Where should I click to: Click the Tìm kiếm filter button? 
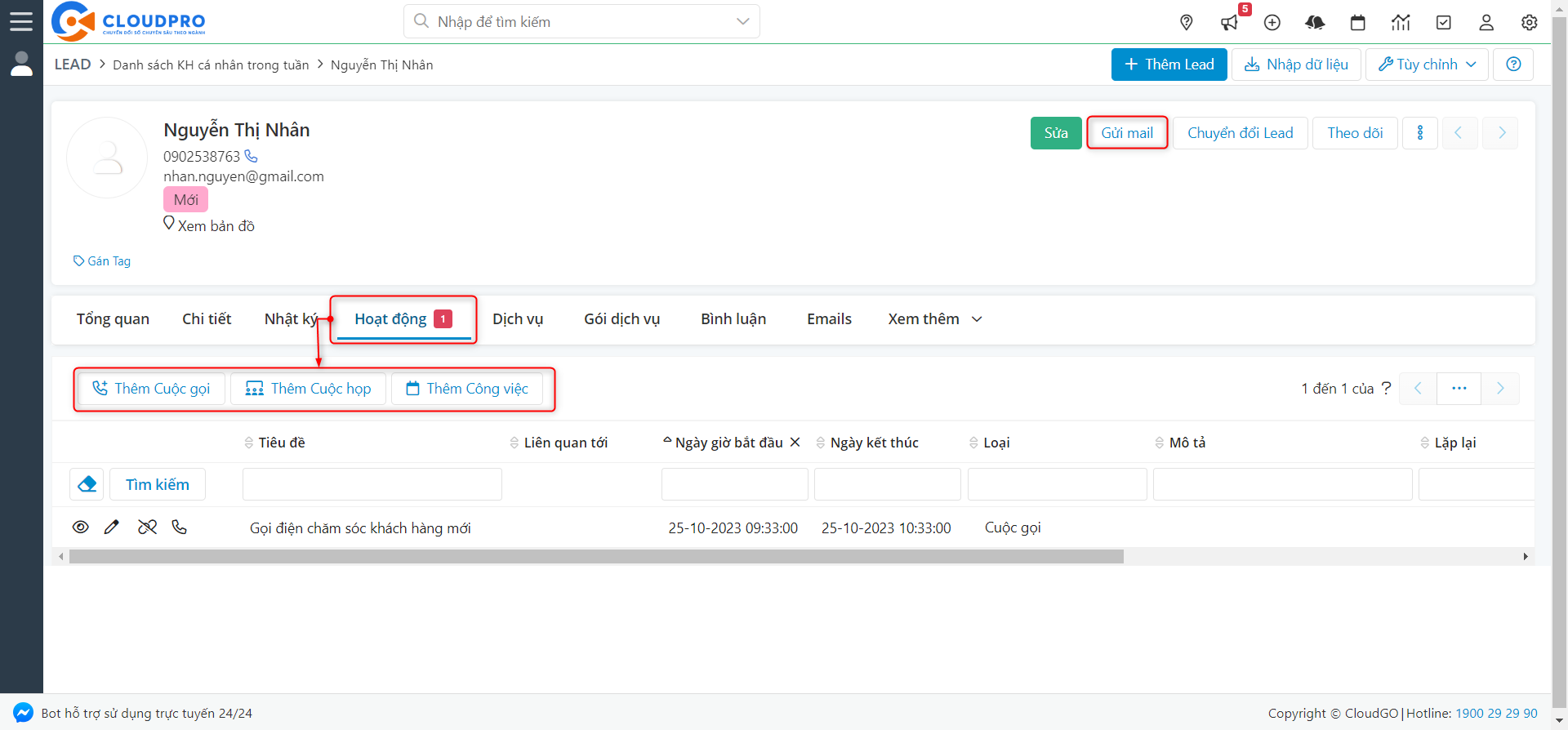[158, 484]
